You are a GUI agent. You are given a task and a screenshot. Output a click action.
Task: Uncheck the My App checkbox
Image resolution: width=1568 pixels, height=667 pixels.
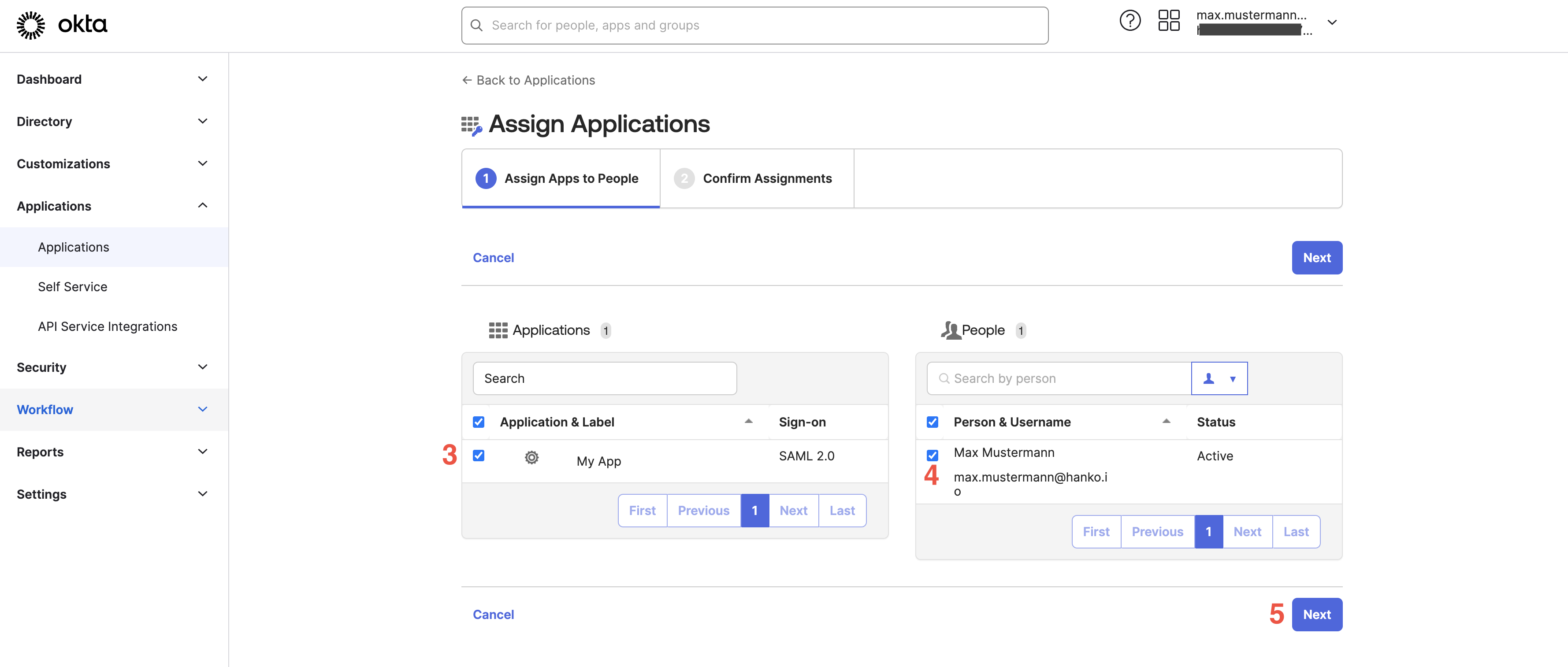pos(479,456)
